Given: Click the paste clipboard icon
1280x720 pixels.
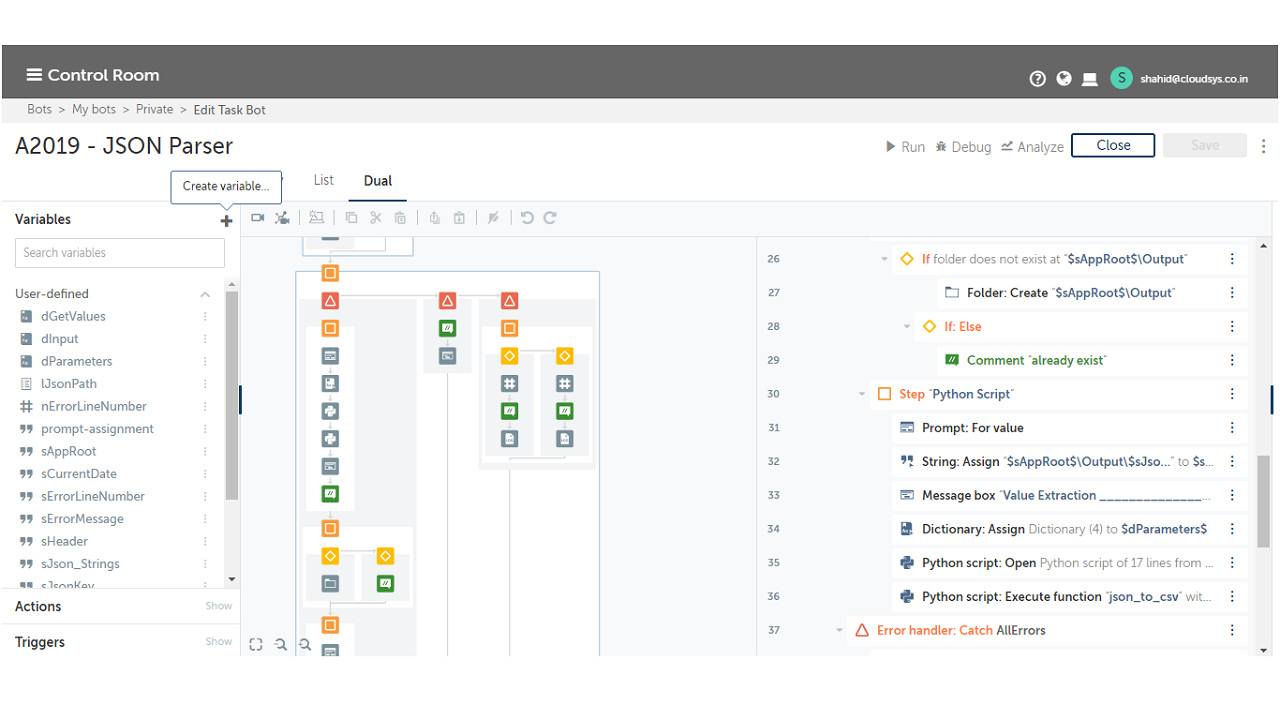Looking at the screenshot, I should (400, 218).
